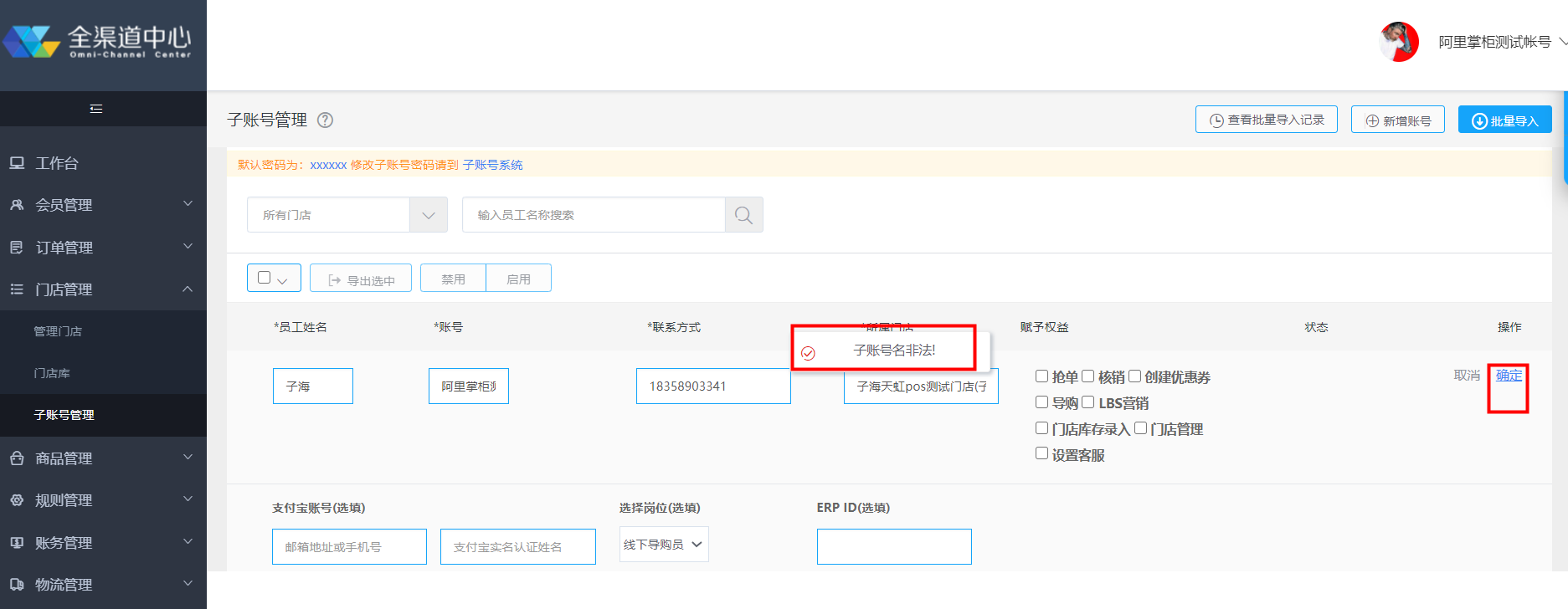Click the ERP ID input field
The image size is (1568, 609).
893,547
